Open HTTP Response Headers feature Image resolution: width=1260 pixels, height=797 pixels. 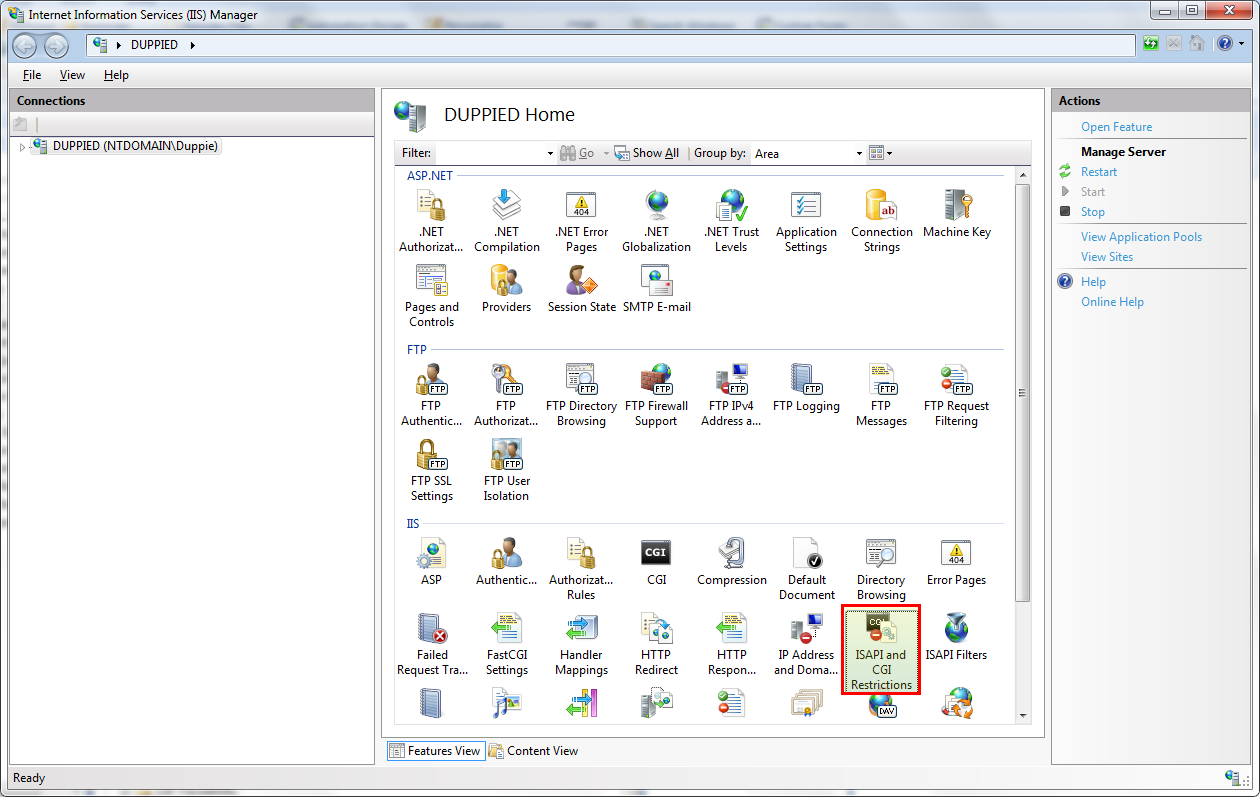(x=731, y=645)
